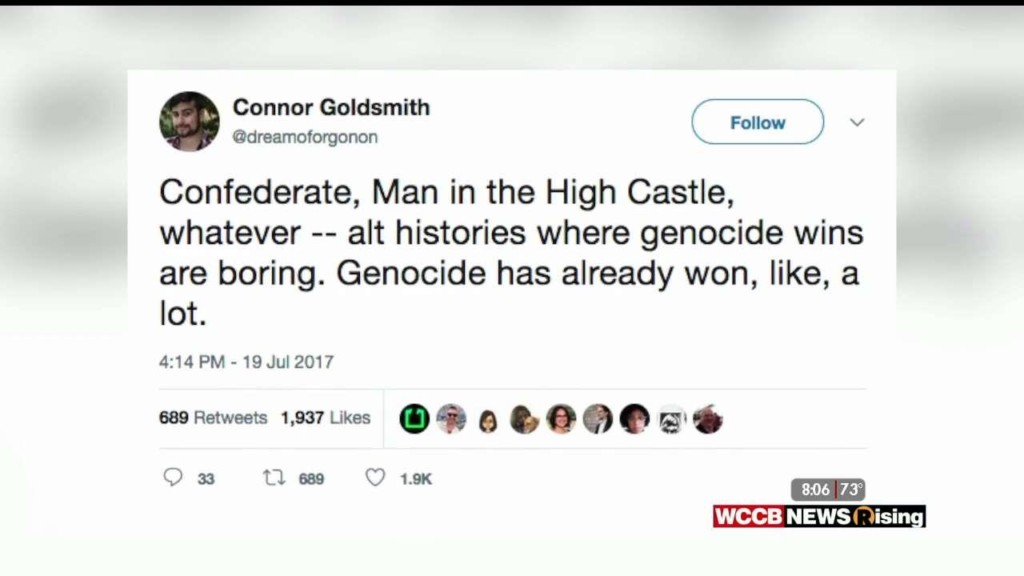The width and height of the screenshot is (1024, 576).
Task: Click the fifth liker avatar with glasses
Action: [561, 419]
